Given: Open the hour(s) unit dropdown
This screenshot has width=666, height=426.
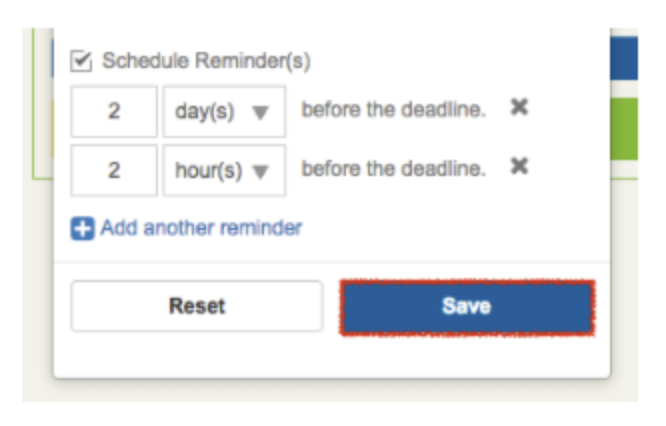Looking at the screenshot, I should (x=224, y=170).
